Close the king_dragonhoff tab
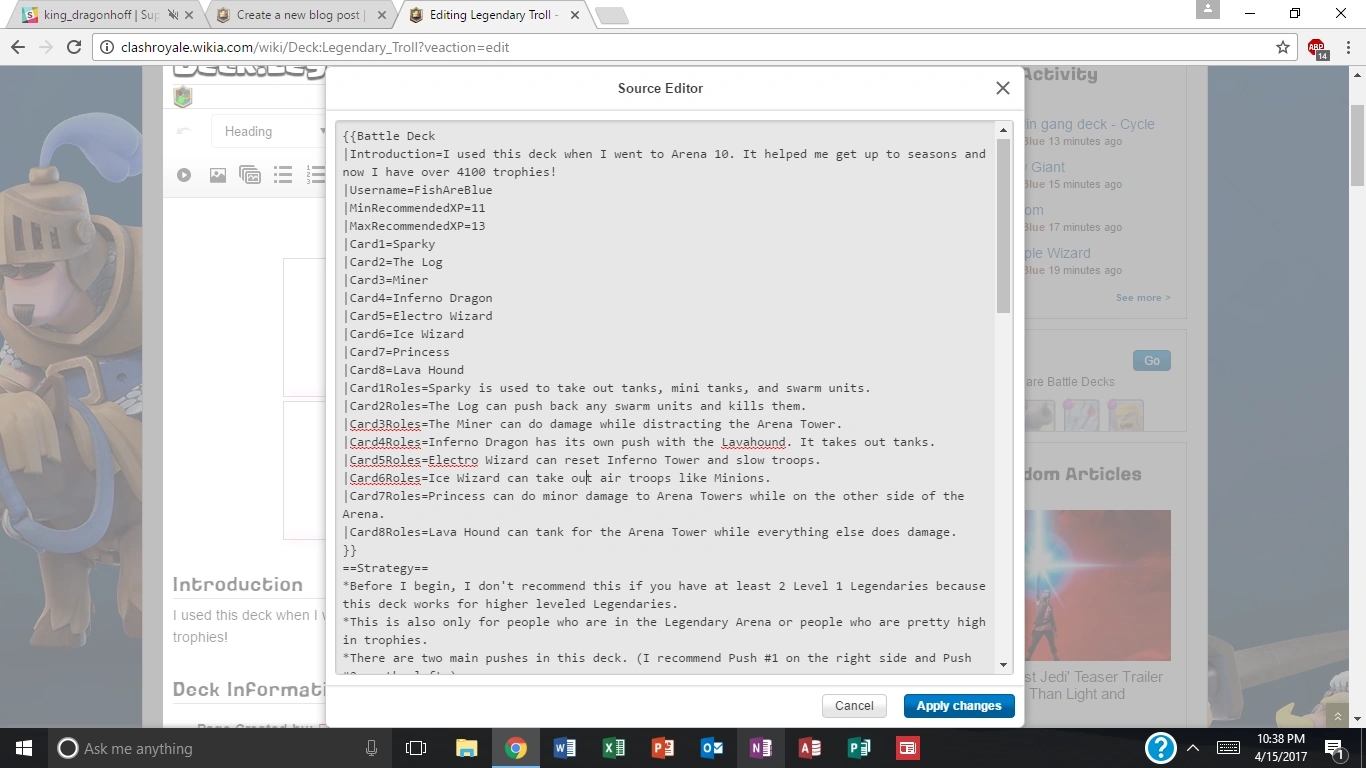 (x=189, y=15)
